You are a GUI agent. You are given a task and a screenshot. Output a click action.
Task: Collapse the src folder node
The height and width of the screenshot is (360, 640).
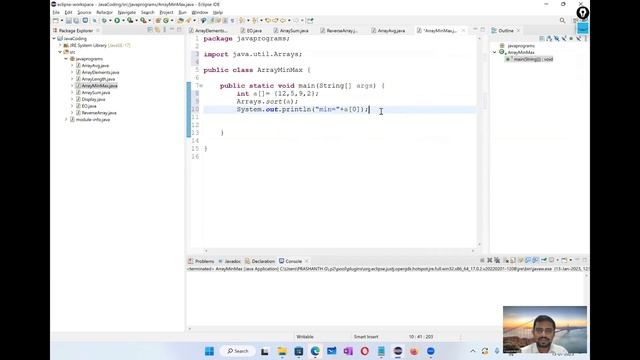click(60, 52)
